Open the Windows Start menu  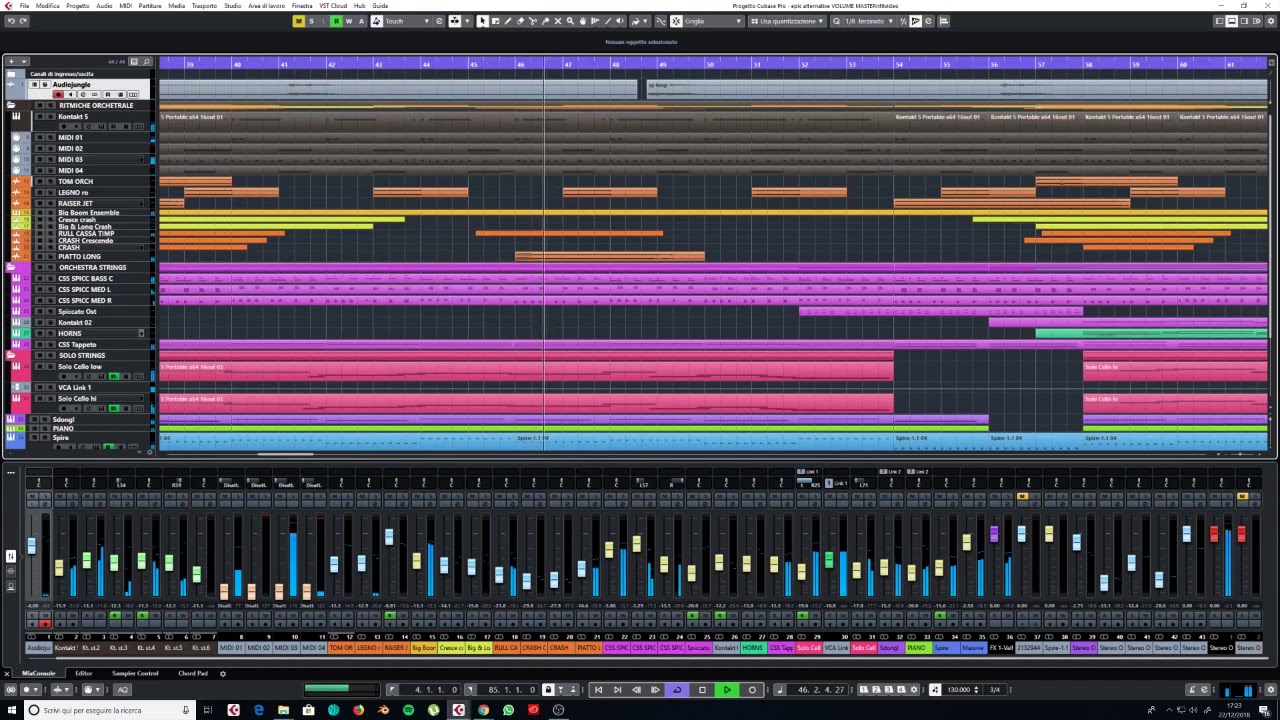(x=11, y=710)
